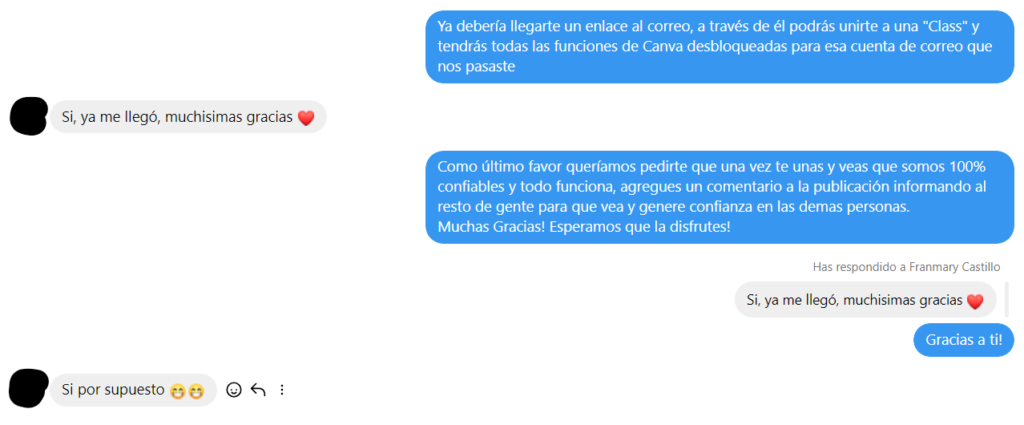Click heart emoji in left gray message

tap(306, 118)
